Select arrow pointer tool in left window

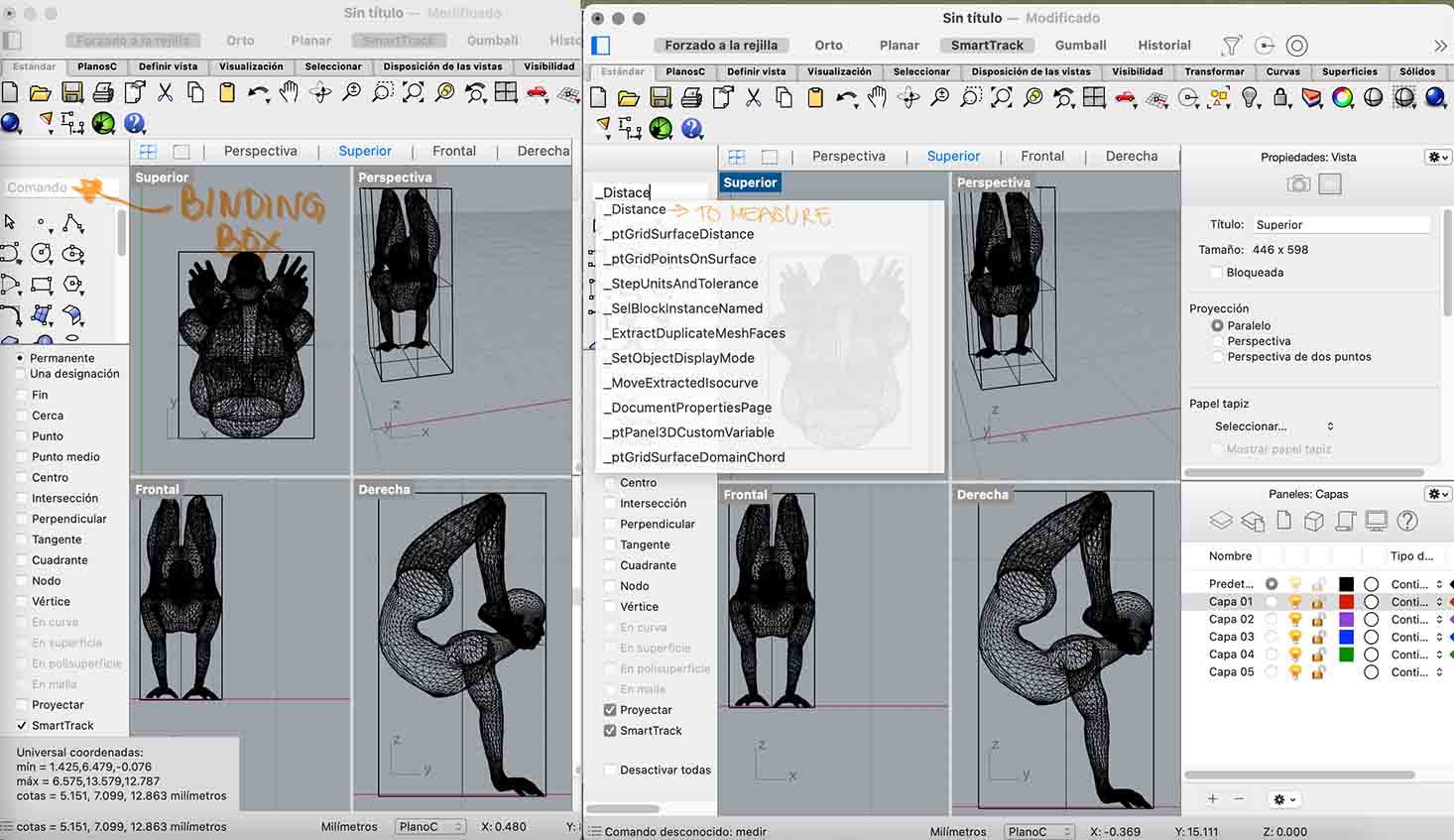[10, 222]
